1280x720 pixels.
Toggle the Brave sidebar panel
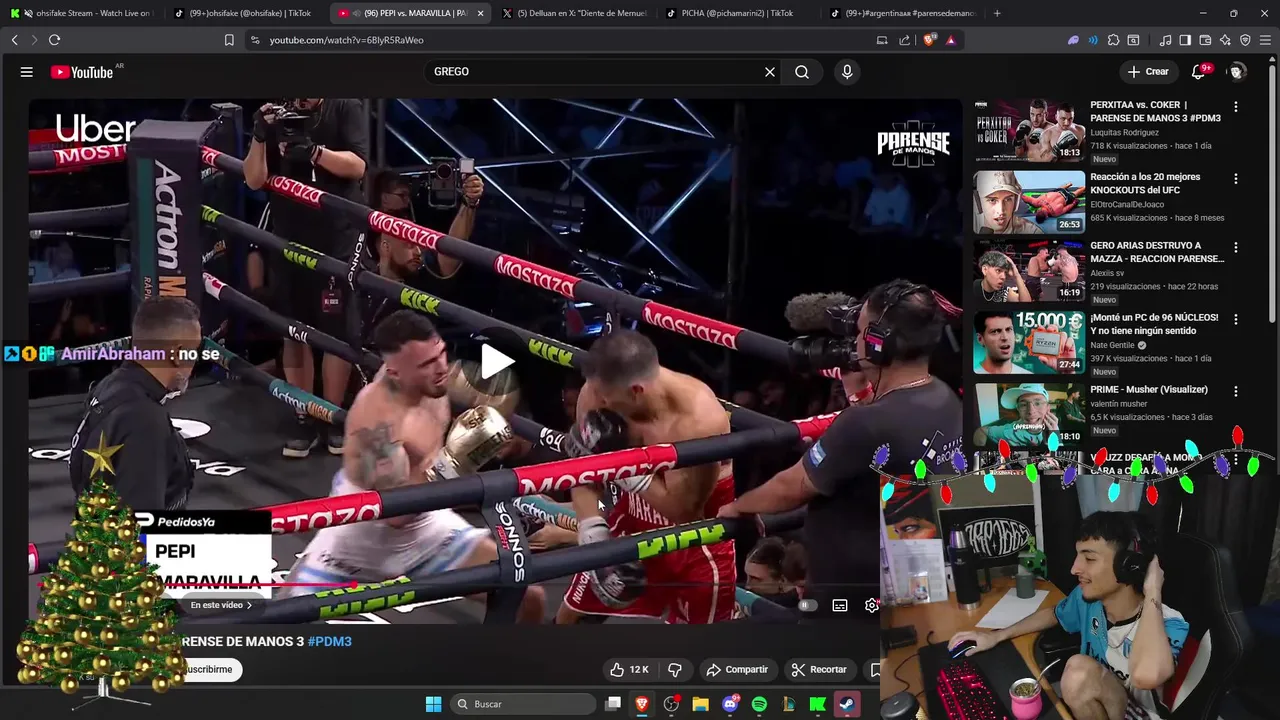1185,40
